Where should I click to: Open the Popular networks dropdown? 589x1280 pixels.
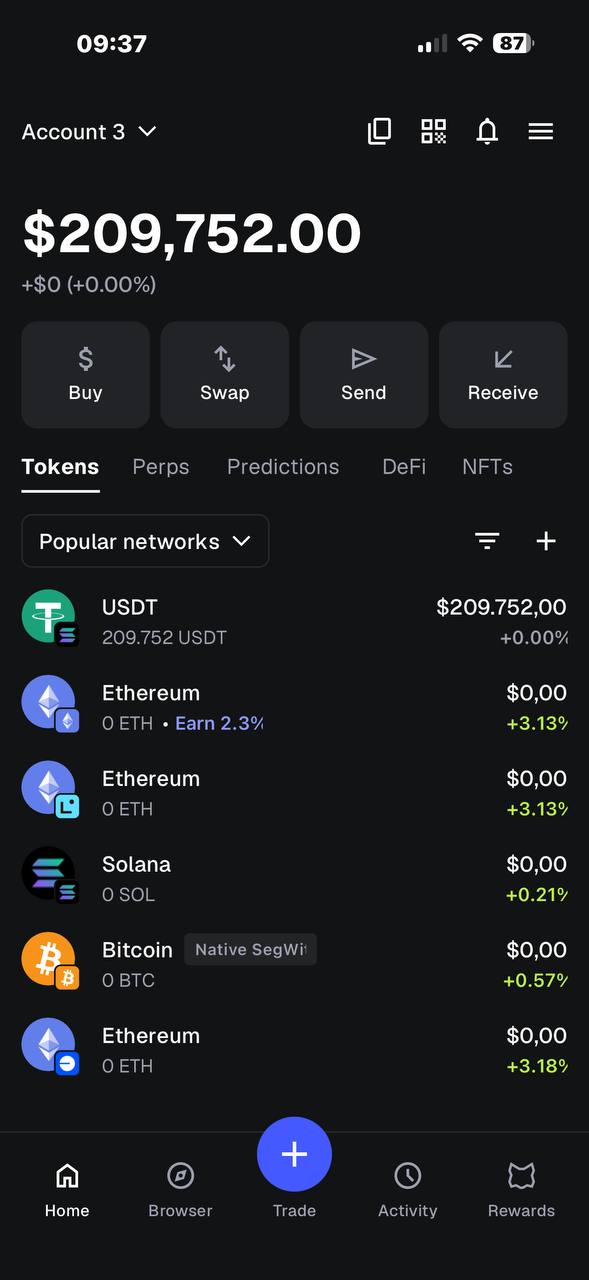(x=145, y=541)
